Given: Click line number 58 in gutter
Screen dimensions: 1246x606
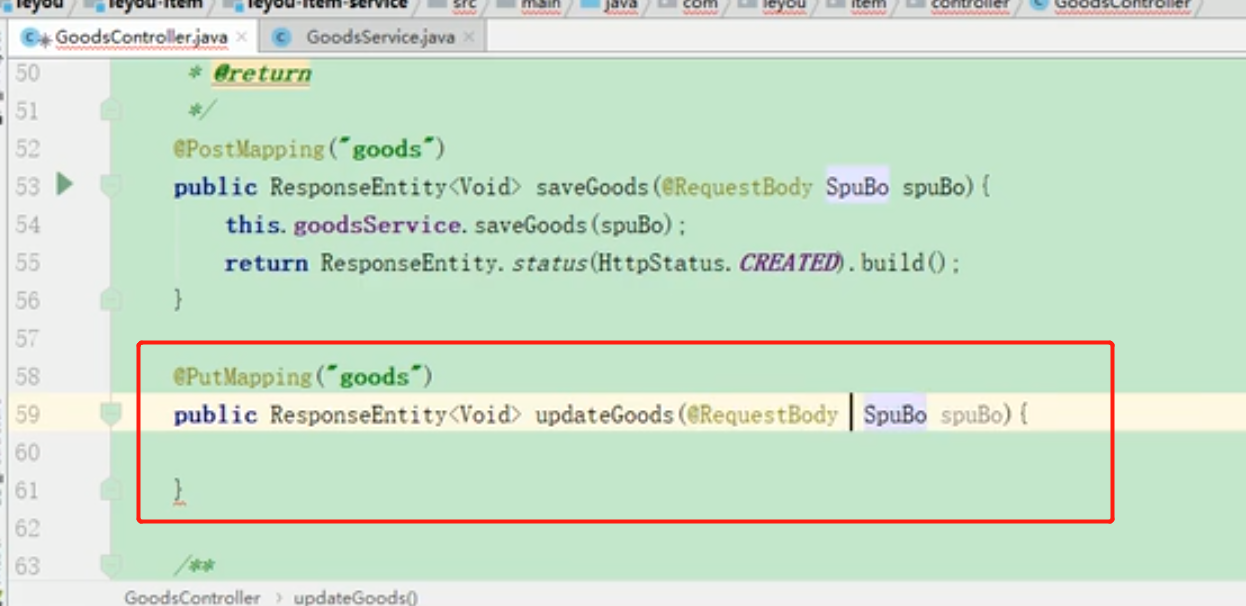Looking at the screenshot, I should [27, 377].
